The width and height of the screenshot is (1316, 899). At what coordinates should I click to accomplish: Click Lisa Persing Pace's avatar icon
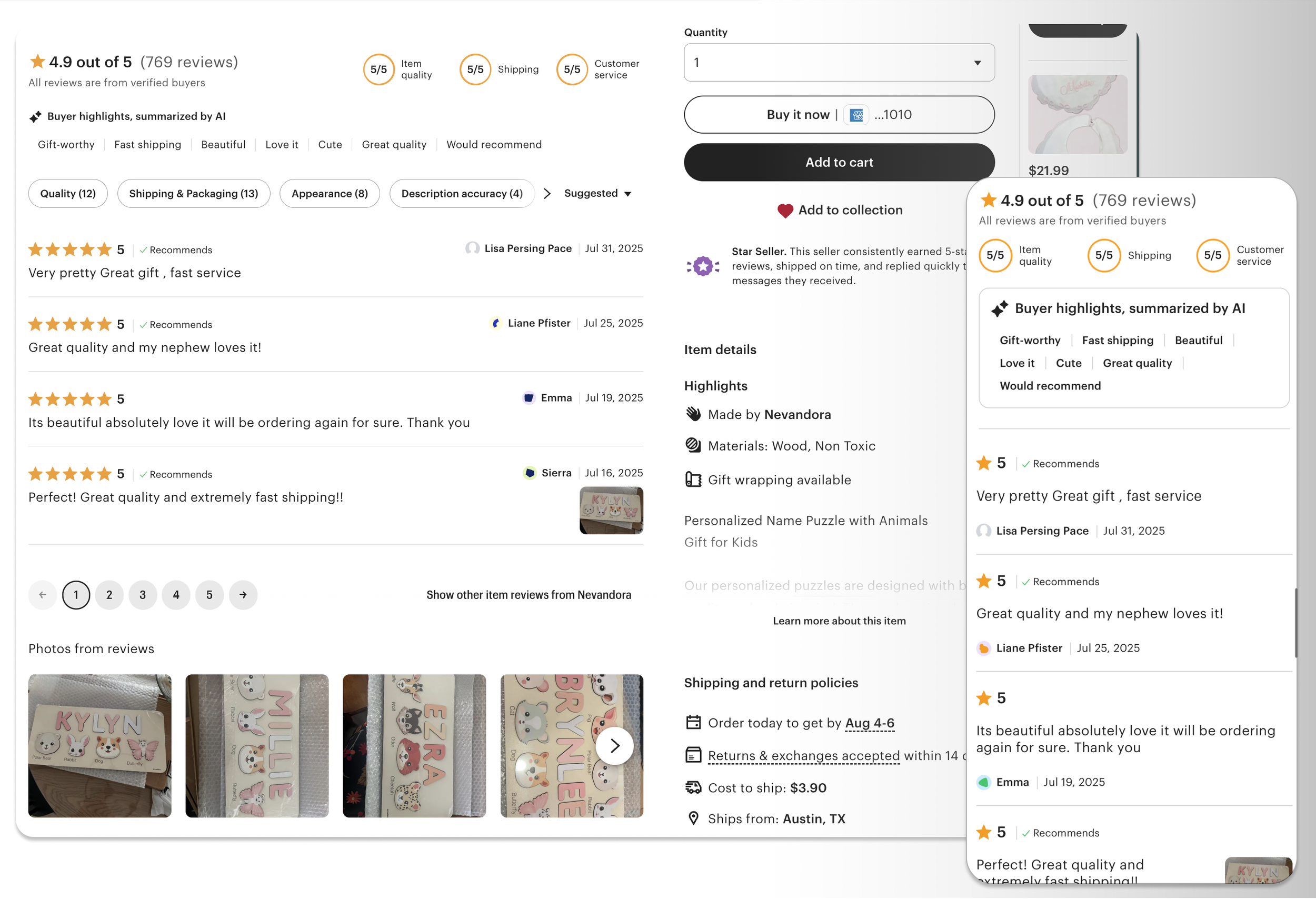tap(472, 248)
